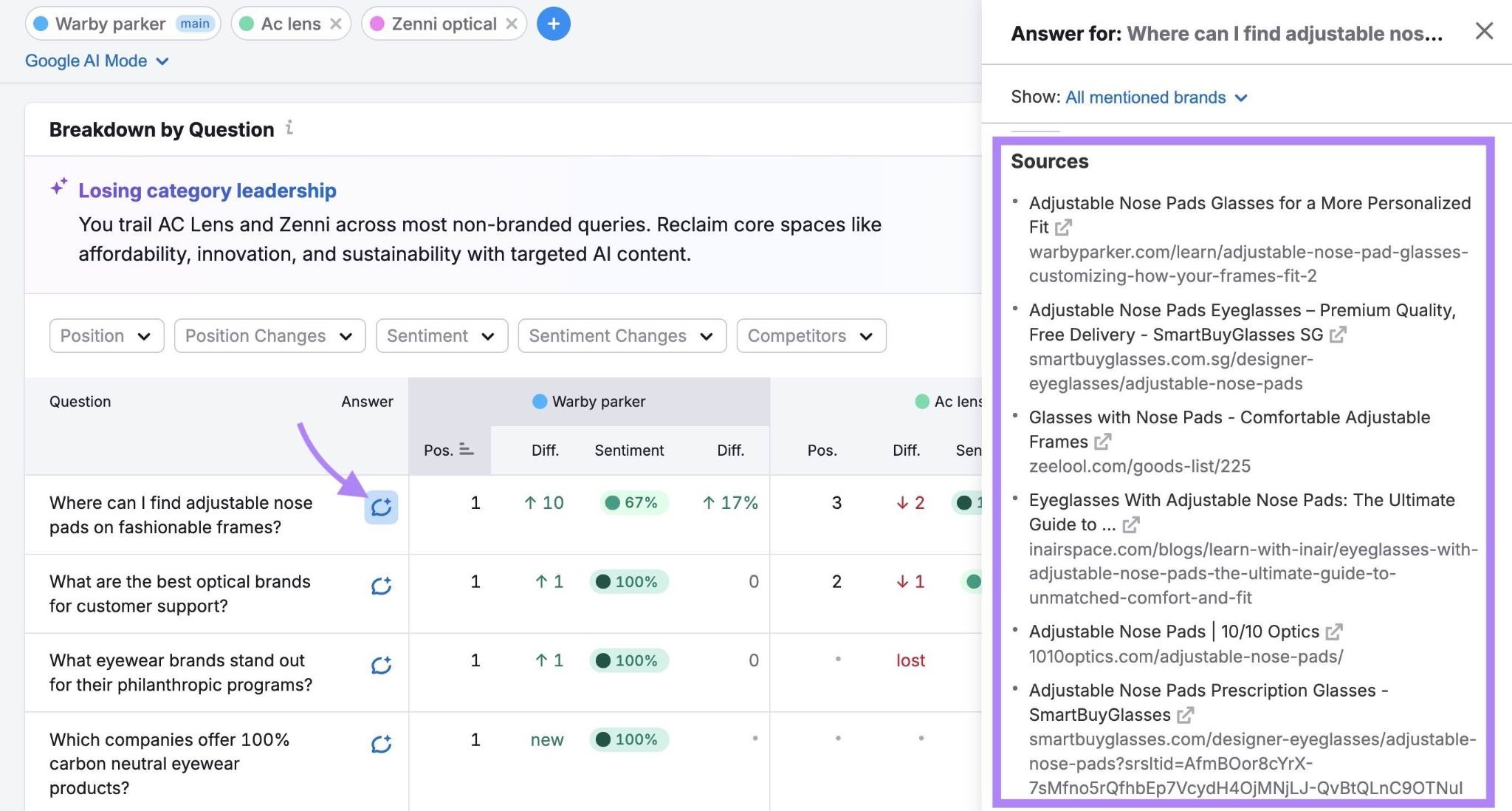The height and width of the screenshot is (811, 1512).
Task: Click the Ac lens column group header
Action: point(949,401)
